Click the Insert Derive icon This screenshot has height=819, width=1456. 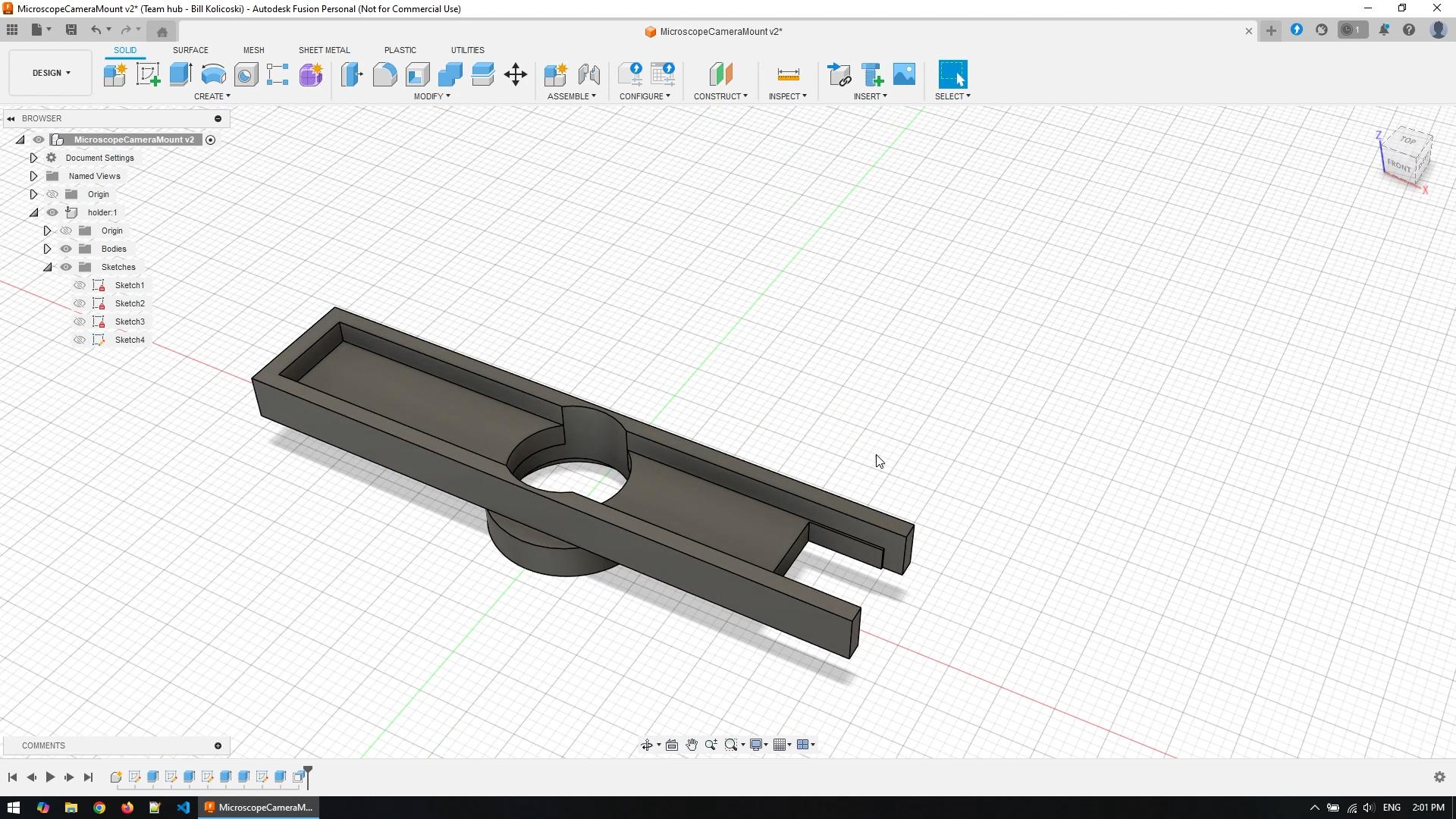coord(839,74)
